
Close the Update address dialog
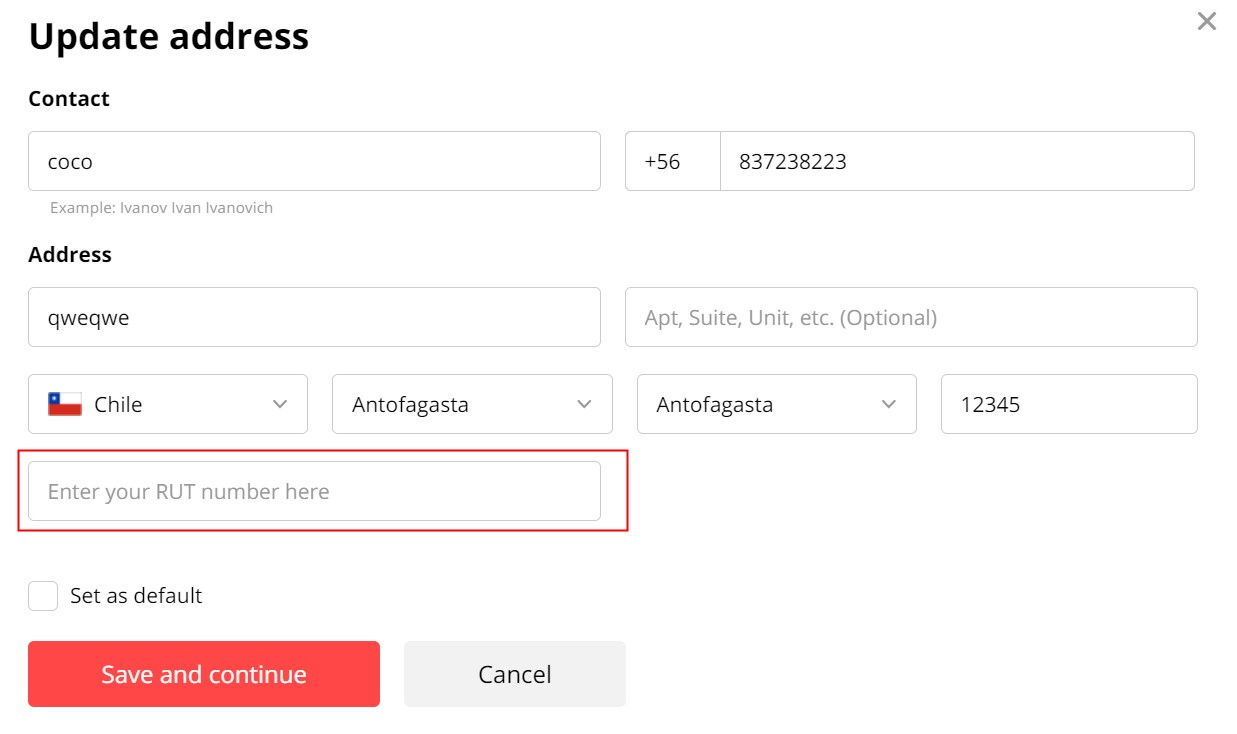[x=1207, y=21]
